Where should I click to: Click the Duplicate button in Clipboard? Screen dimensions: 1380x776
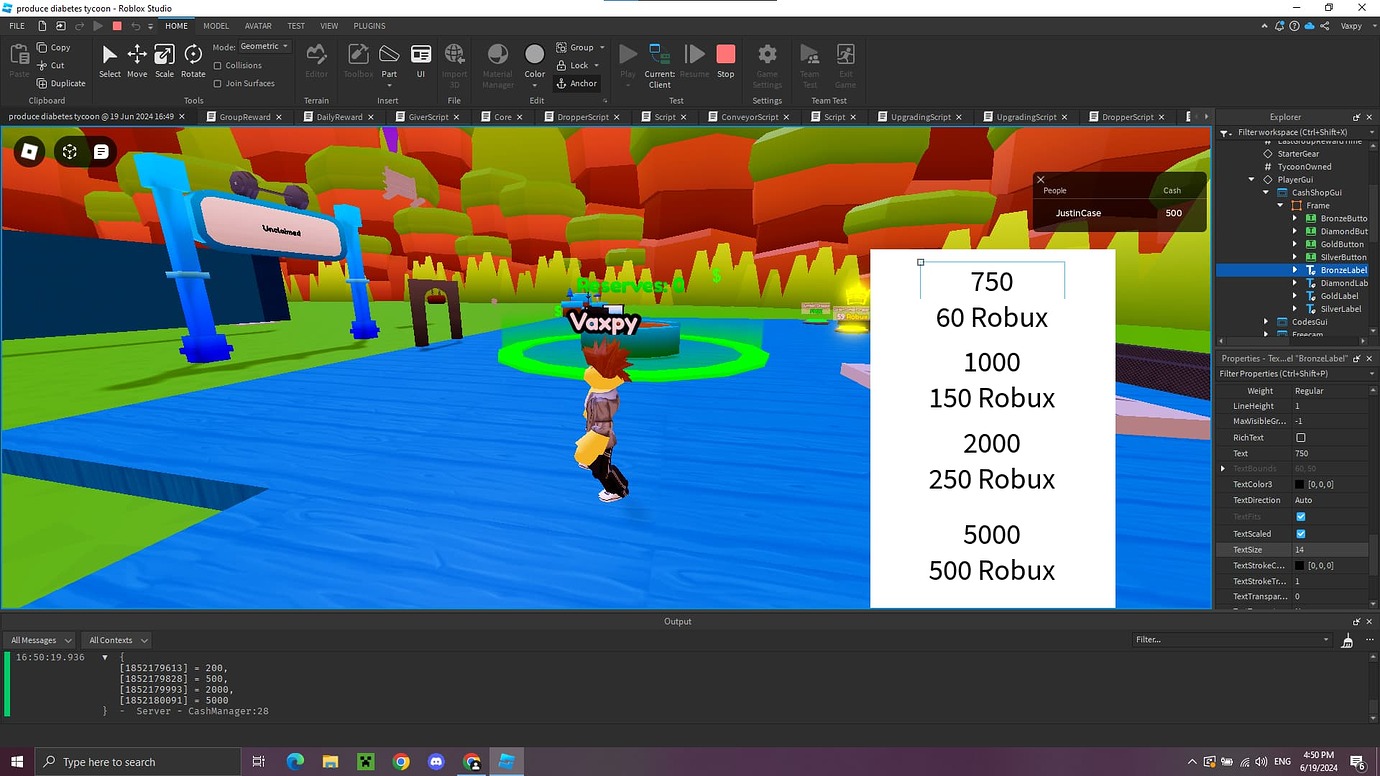coord(61,83)
